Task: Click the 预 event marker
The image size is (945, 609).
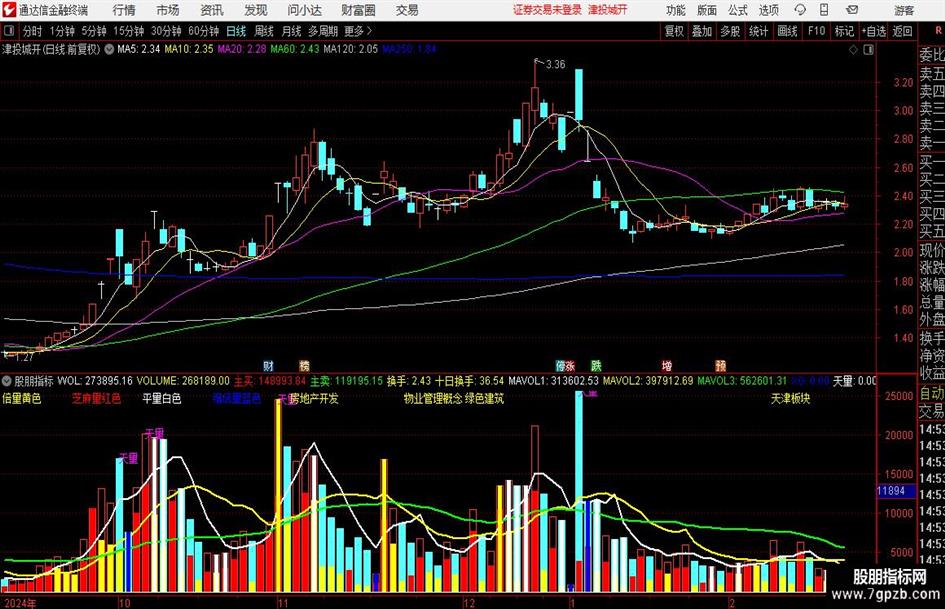Action: point(721,365)
